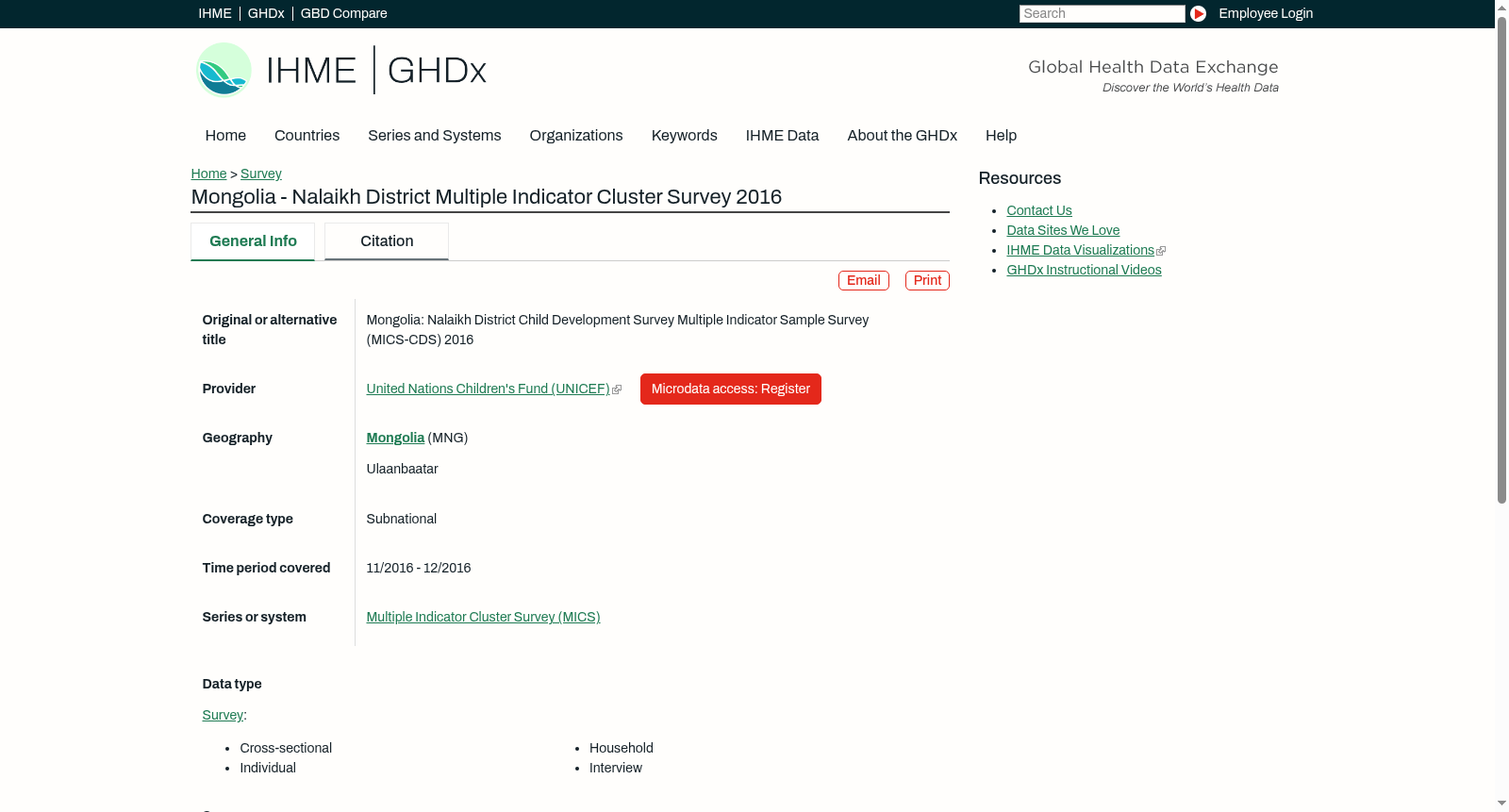The image size is (1509, 812).
Task: Click the Ulaanbaatar geography text
Action: (402, 469)
